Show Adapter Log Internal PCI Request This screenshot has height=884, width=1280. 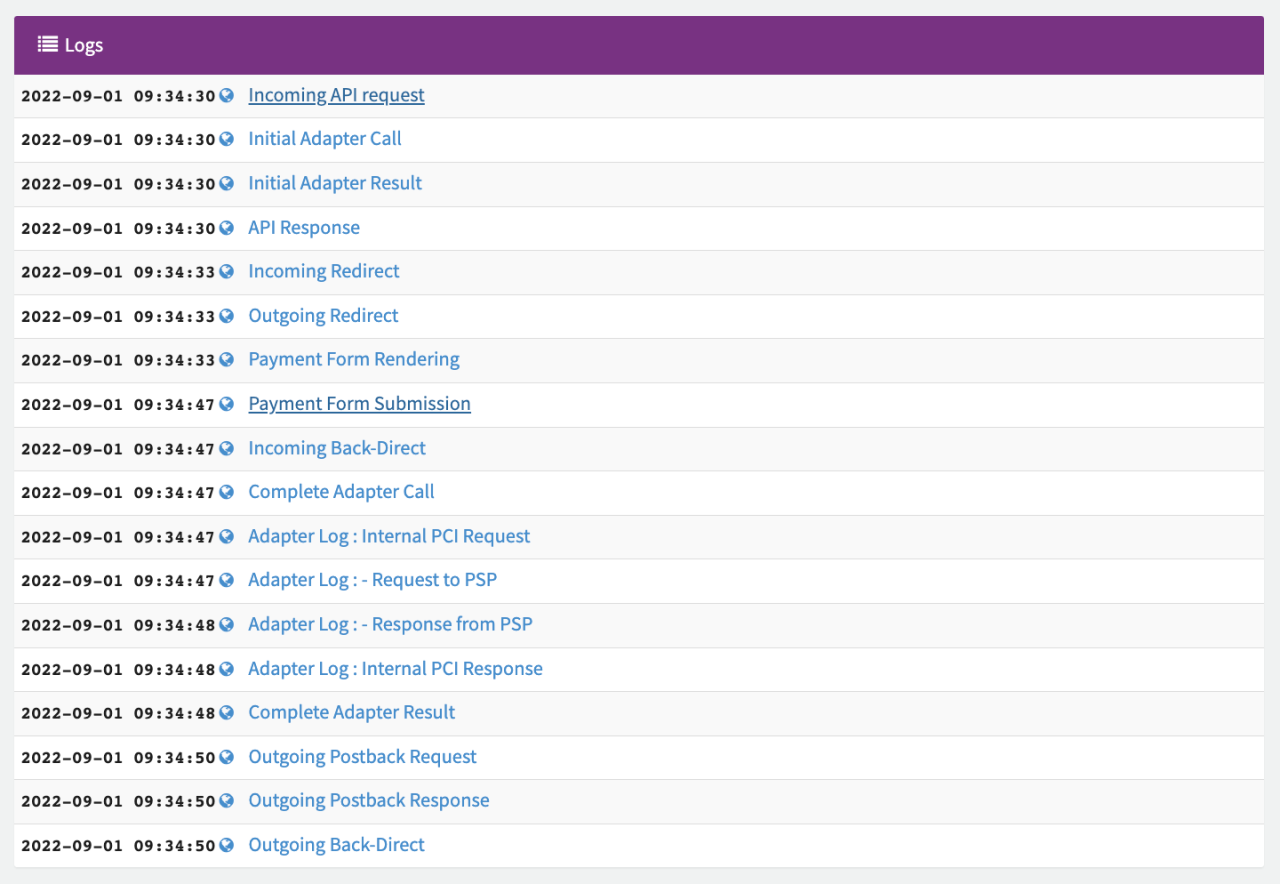389,536
